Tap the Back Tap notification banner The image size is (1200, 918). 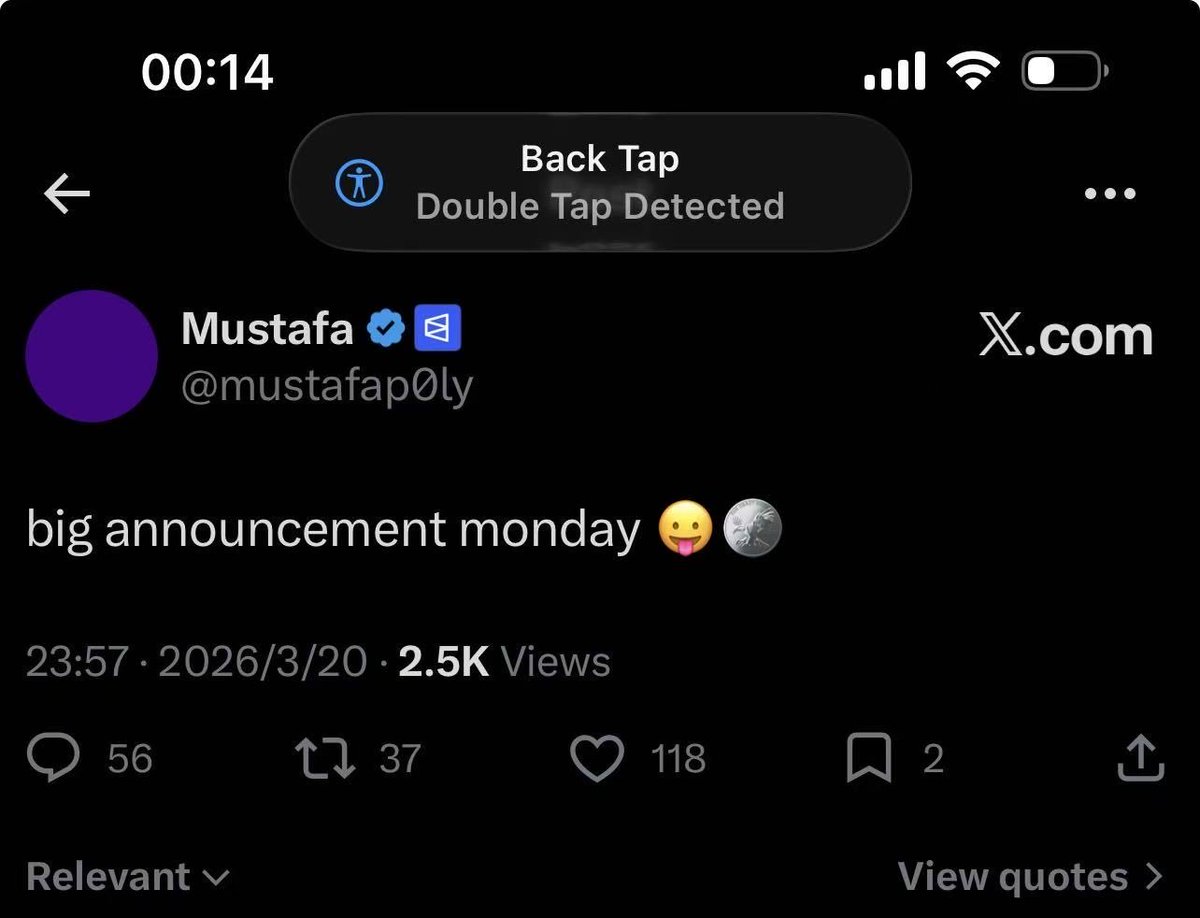600,182
